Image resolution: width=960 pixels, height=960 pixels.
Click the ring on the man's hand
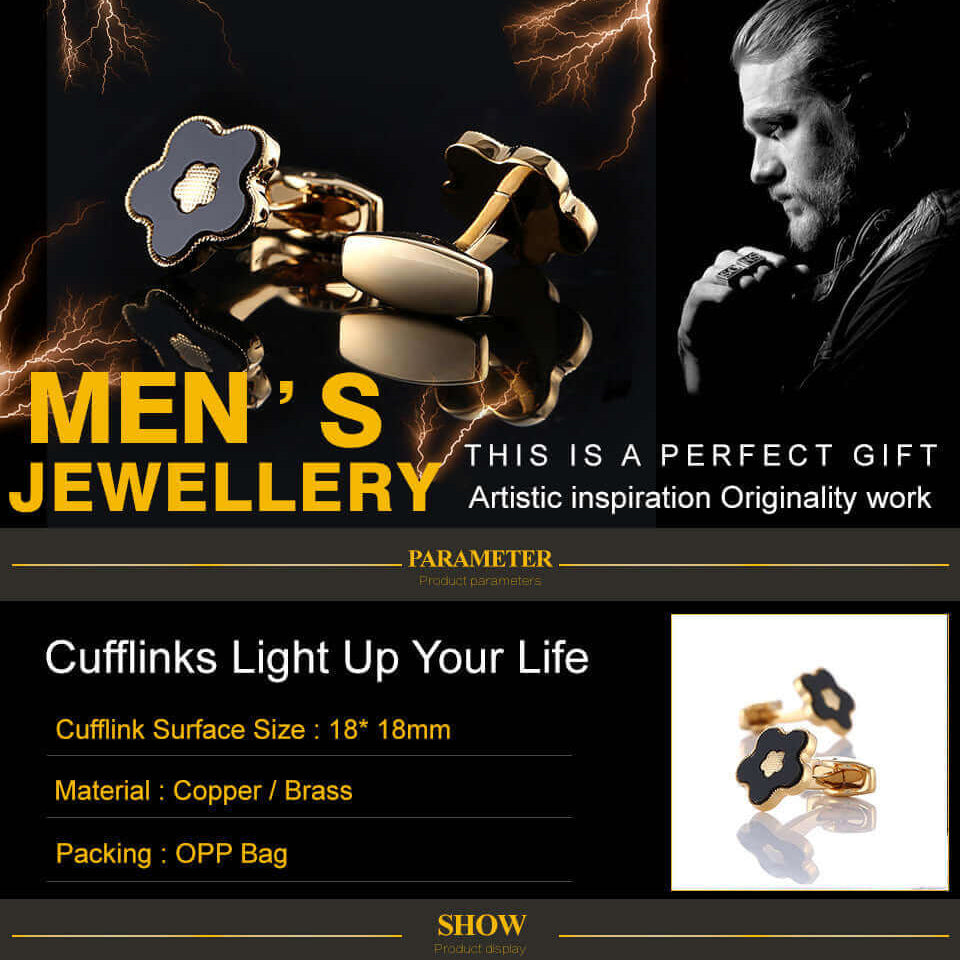[742, 264]
